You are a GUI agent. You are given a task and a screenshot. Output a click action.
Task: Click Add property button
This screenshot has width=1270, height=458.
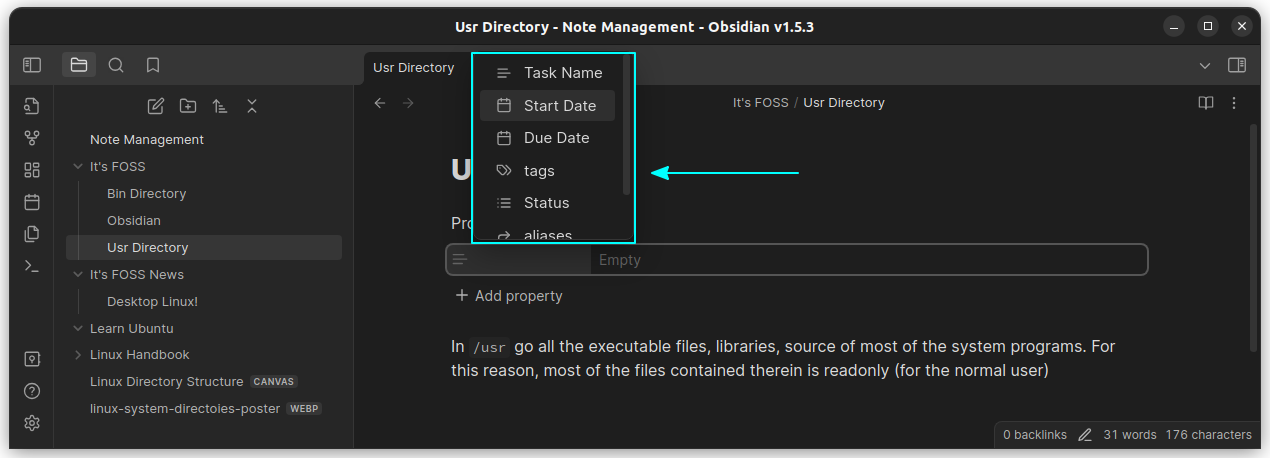point(509,296)
